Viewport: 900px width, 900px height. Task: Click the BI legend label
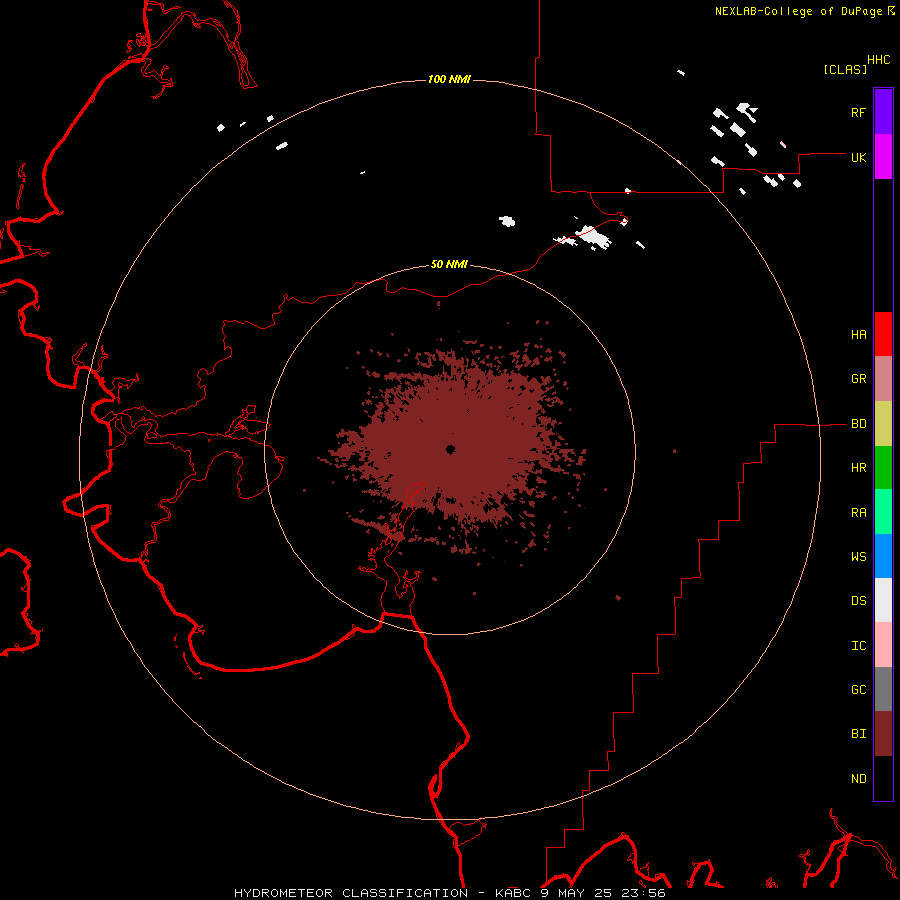click(x=858, y=734)
